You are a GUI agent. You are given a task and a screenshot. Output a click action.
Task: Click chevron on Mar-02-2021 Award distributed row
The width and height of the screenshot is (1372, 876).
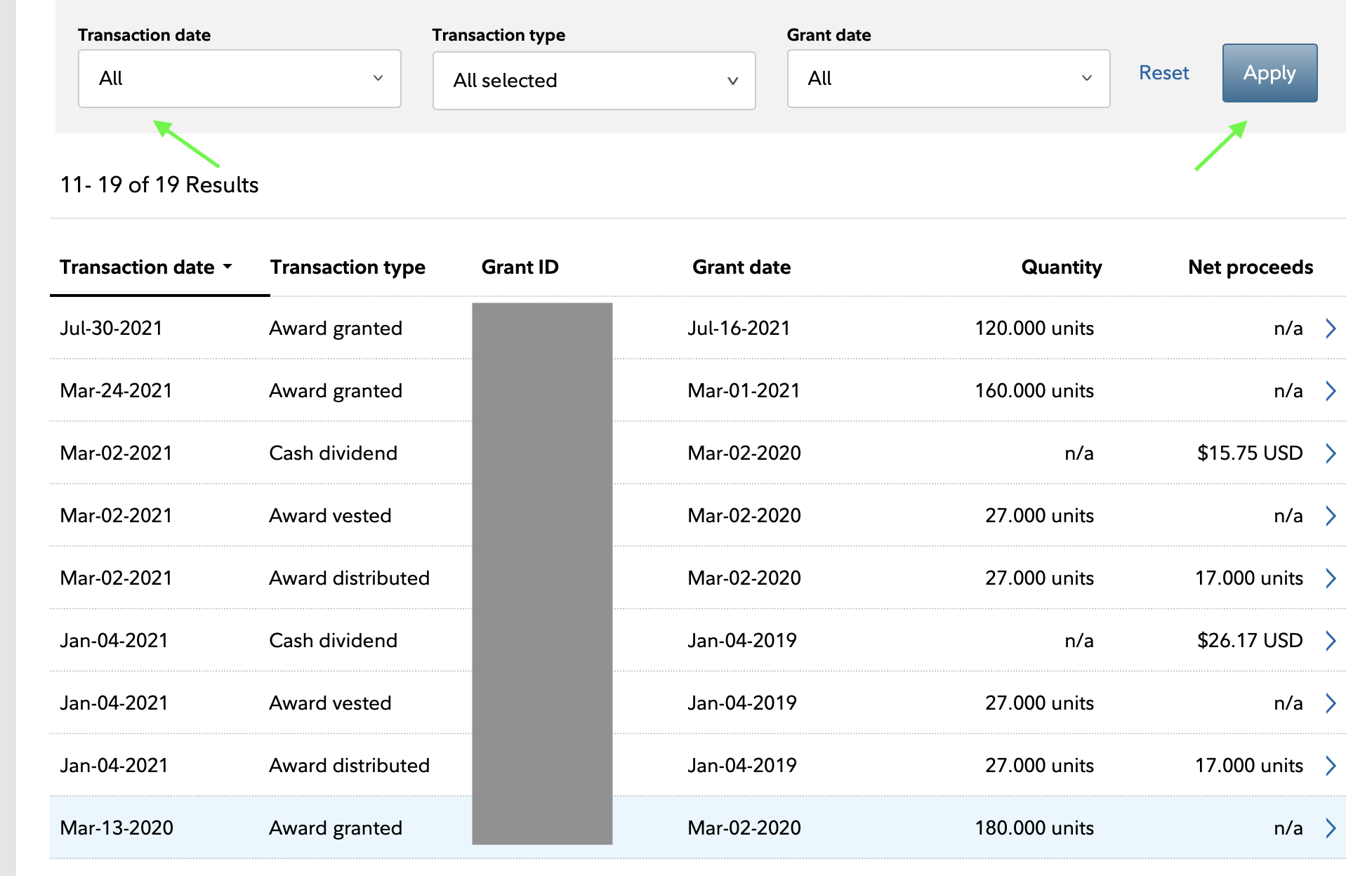(1331, 578)
